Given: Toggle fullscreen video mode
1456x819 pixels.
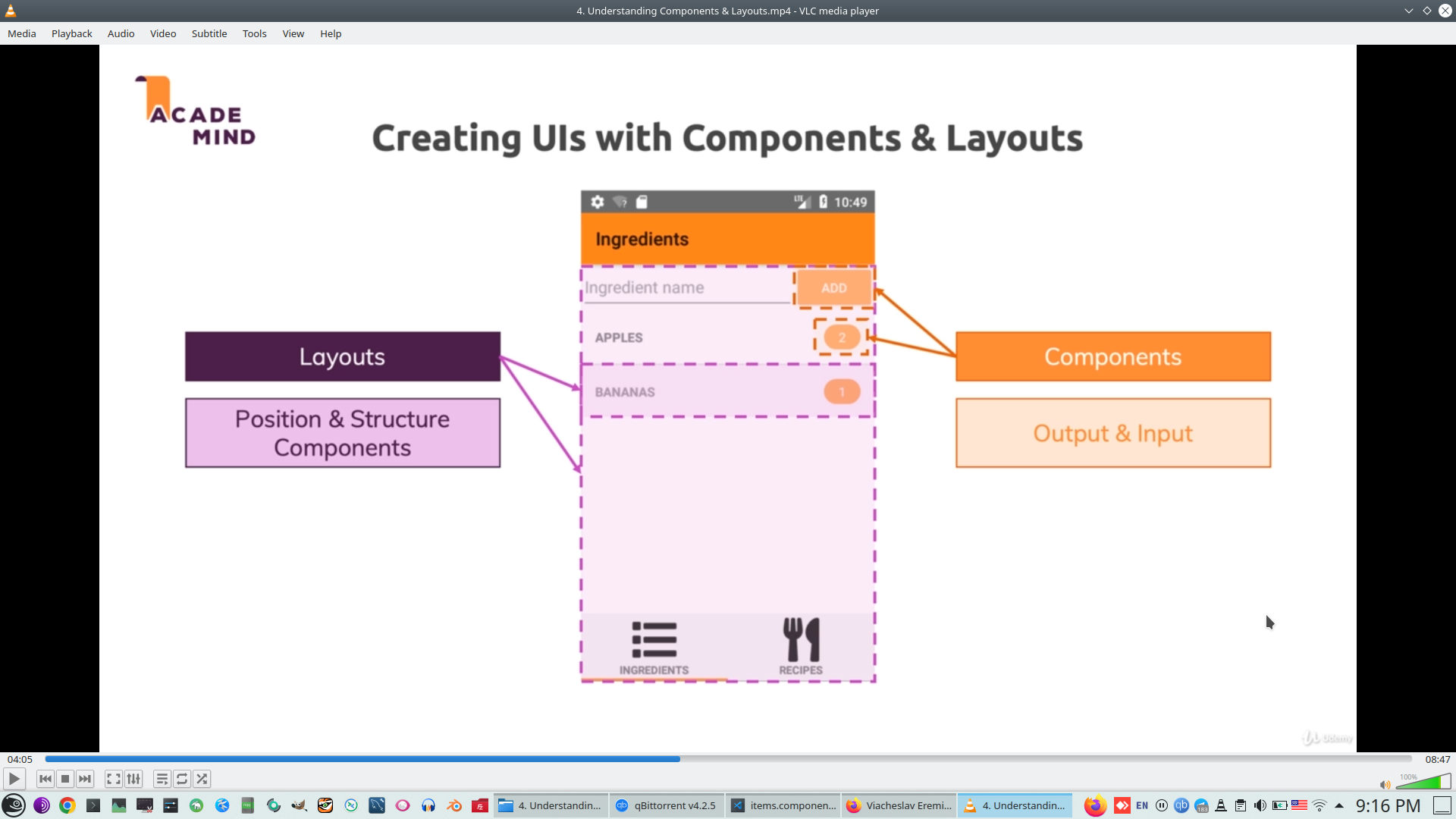Looking at the screenshot, I should pyautogui.click(x=114, y=779).
